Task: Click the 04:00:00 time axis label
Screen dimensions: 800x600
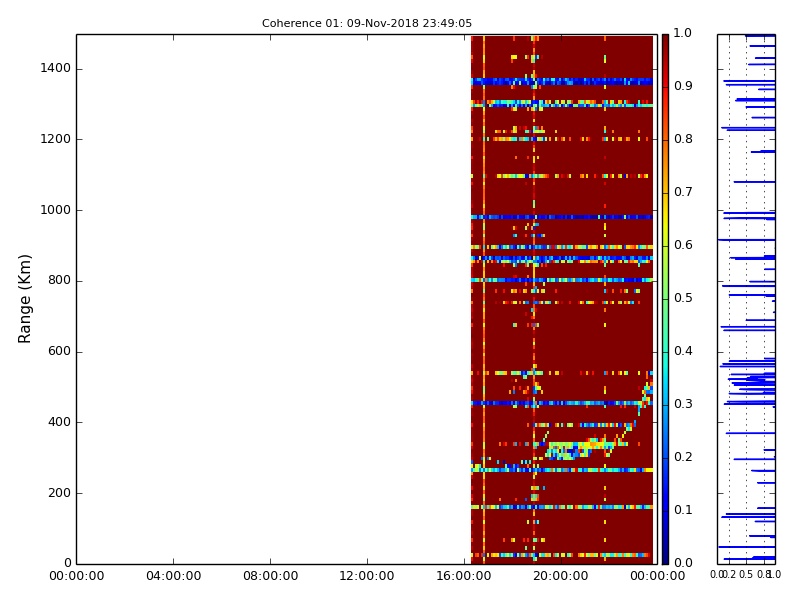Action: click(x=173, y=576)
